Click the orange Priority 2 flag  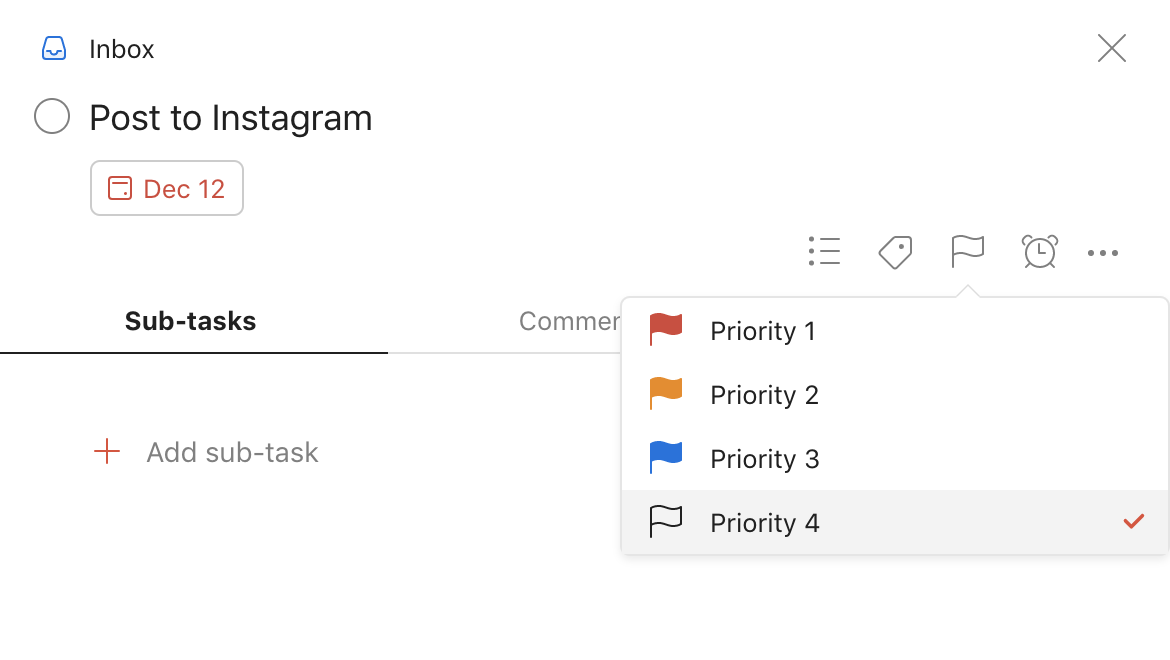666,394
